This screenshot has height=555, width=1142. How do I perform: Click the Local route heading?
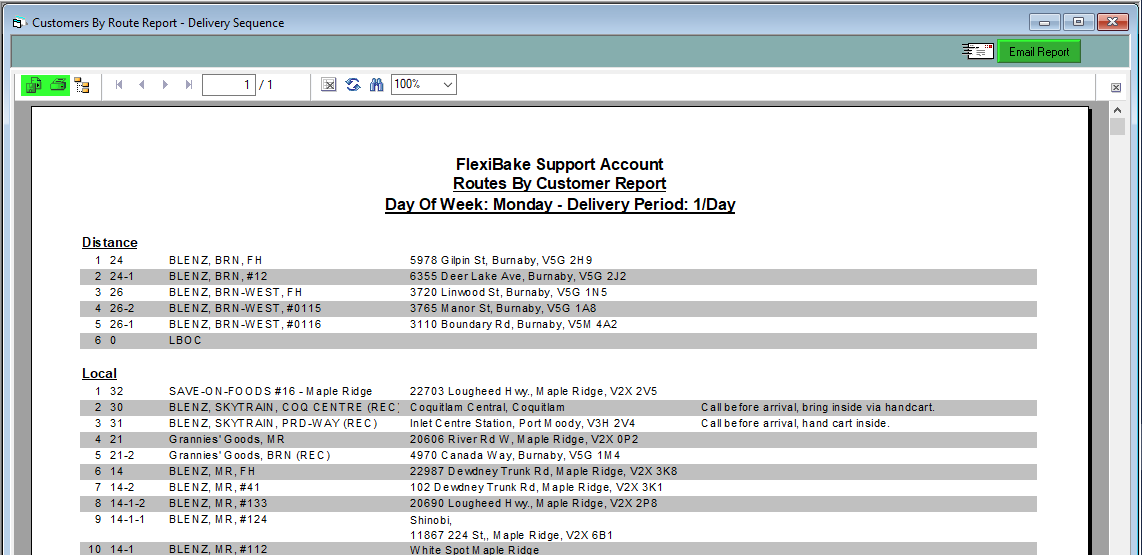click(x=99, y=374)
